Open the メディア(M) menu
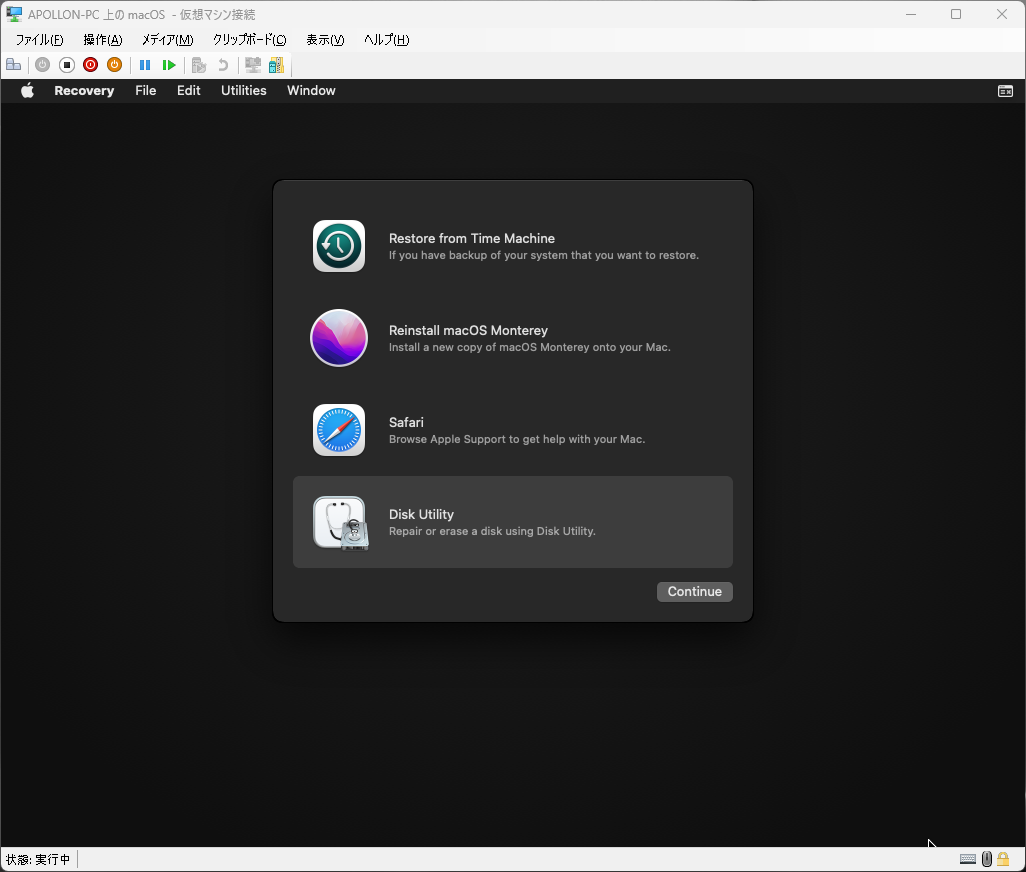Viewport: 1026px width, 872px height. click(168, 40)
